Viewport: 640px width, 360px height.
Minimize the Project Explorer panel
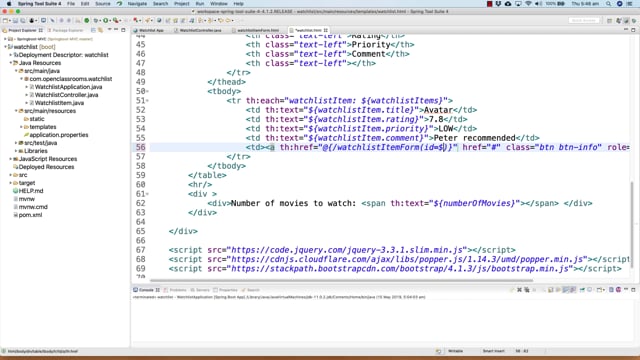(x=116, y=30)
